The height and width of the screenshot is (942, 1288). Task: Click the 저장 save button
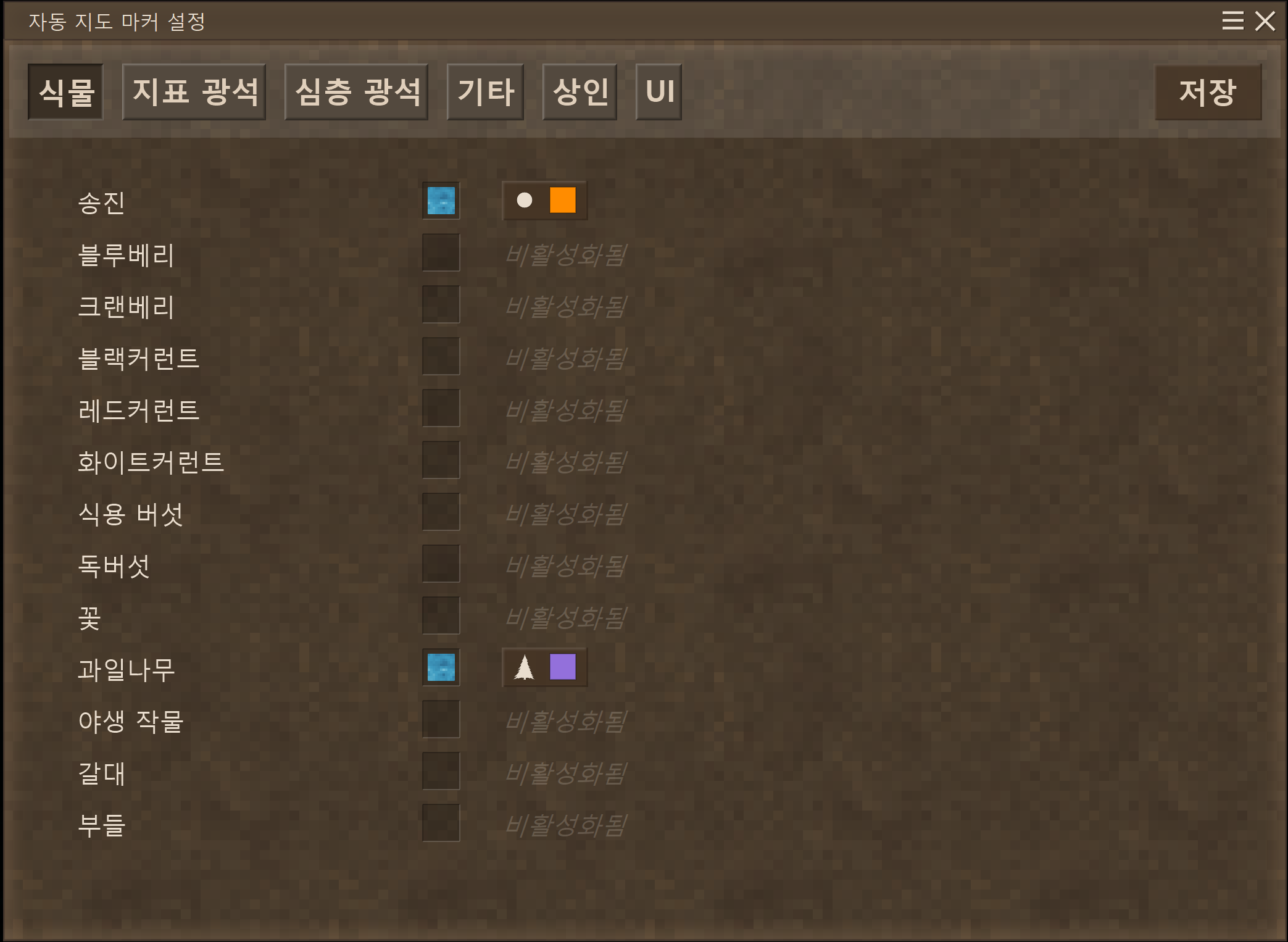tap(1208, 92)
